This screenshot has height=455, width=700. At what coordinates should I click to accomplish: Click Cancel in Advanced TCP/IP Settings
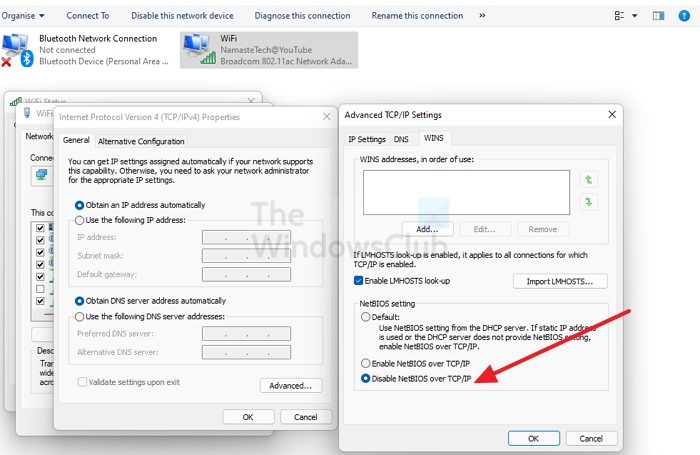click(x=591, y=438)
